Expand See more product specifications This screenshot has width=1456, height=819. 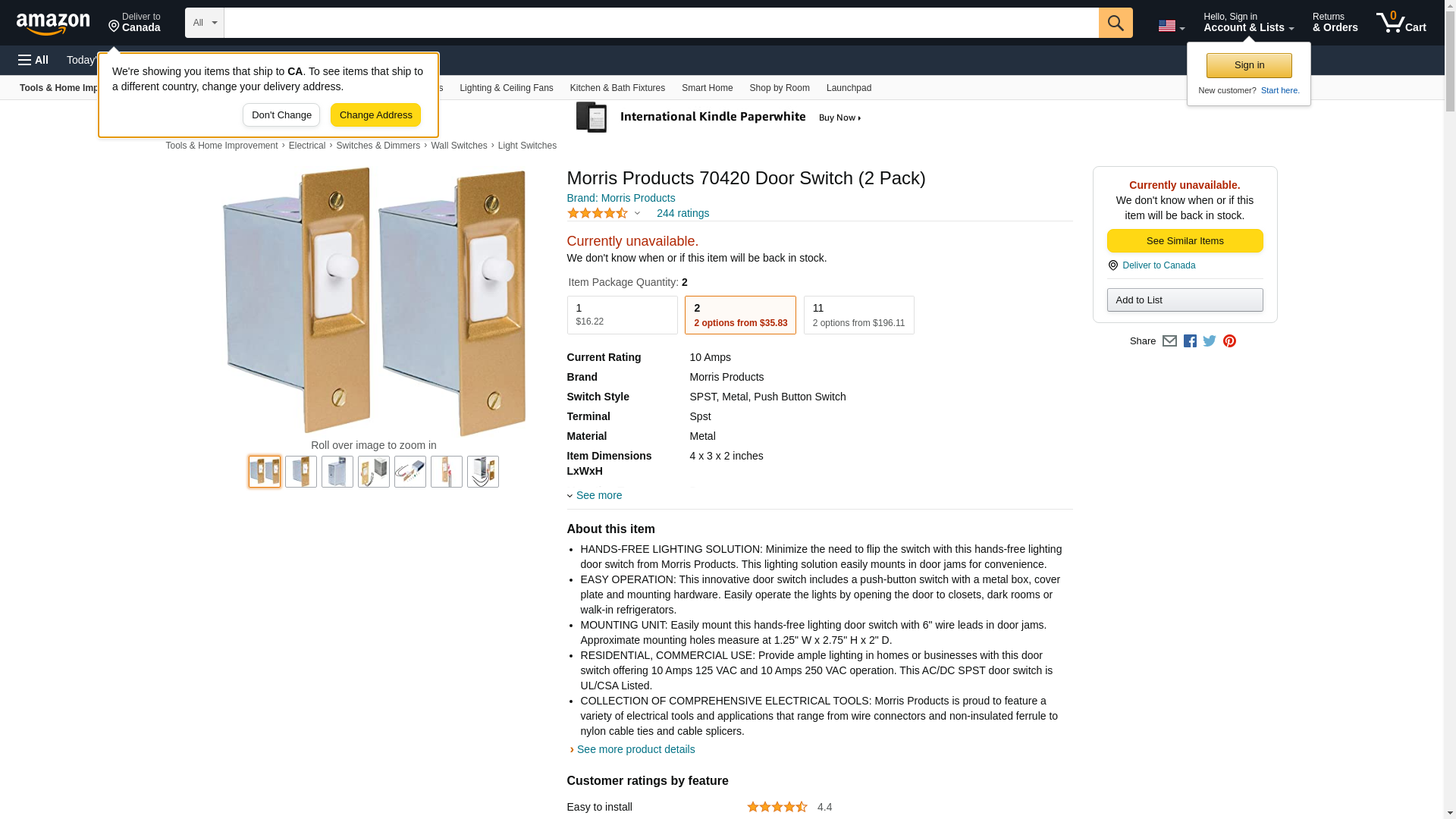pyautogui.click(x=598, y=495)
